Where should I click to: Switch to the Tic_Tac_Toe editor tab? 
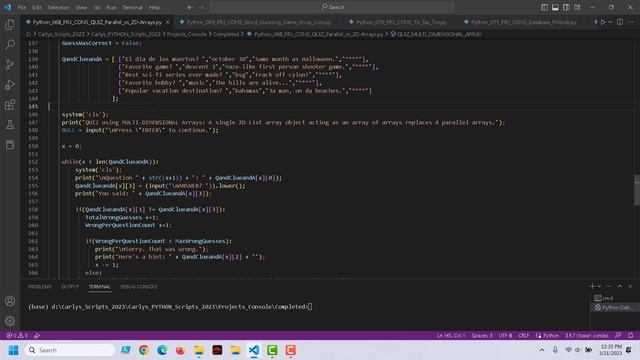401,22
